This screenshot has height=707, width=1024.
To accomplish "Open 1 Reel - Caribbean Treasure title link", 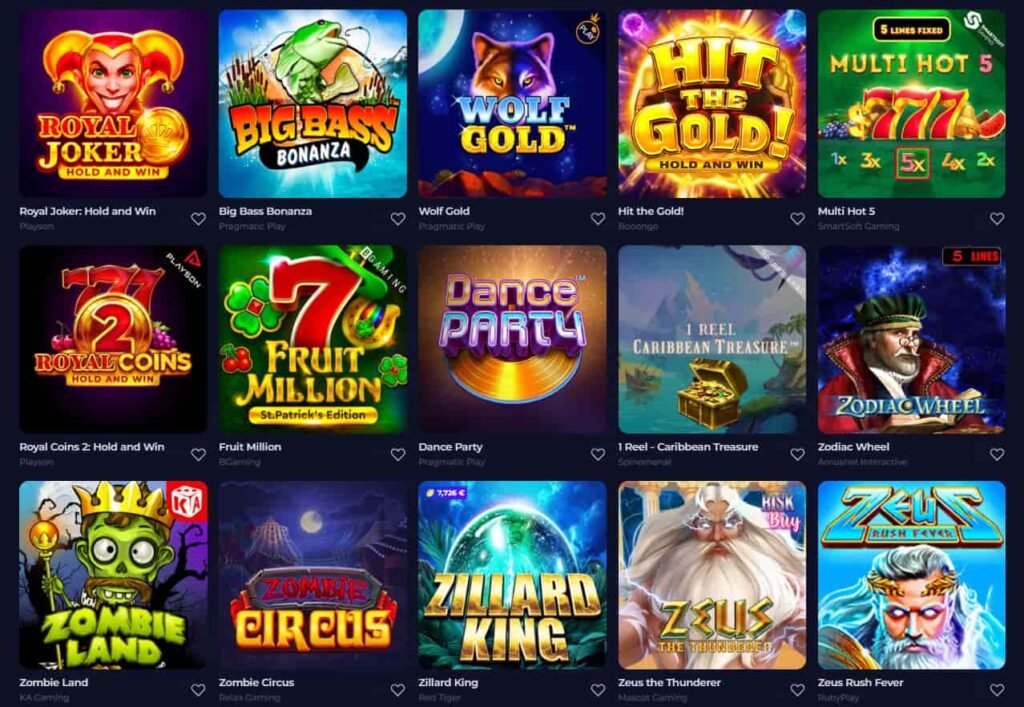I will 688,447.
